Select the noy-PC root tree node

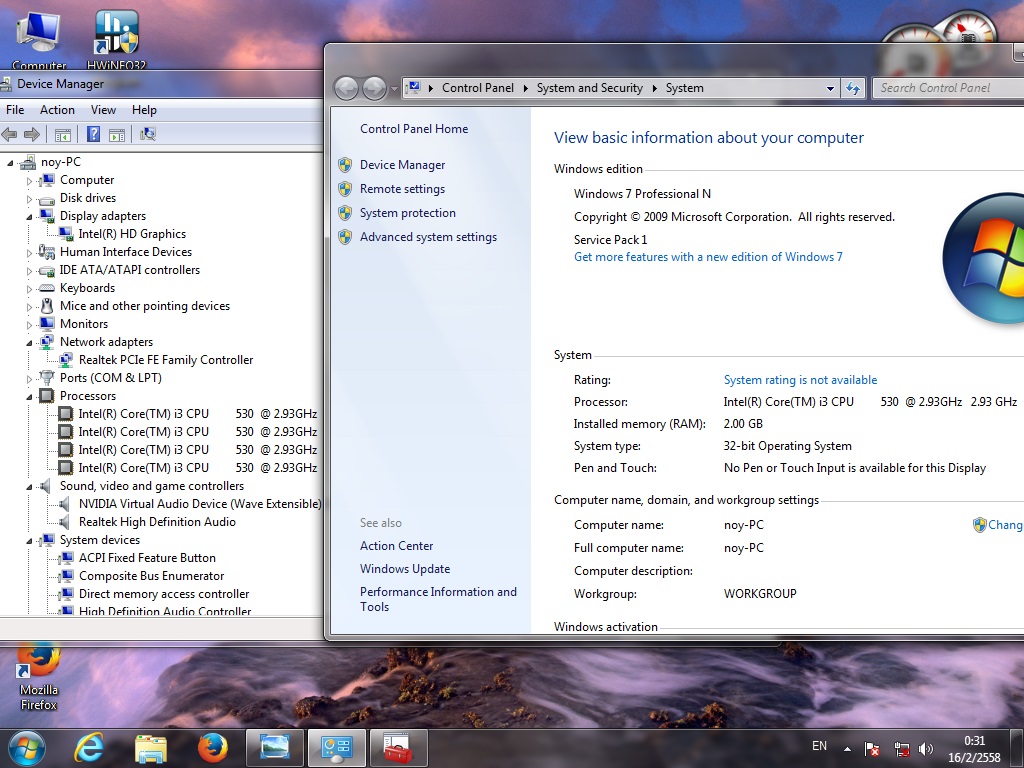tap(61, 162)
